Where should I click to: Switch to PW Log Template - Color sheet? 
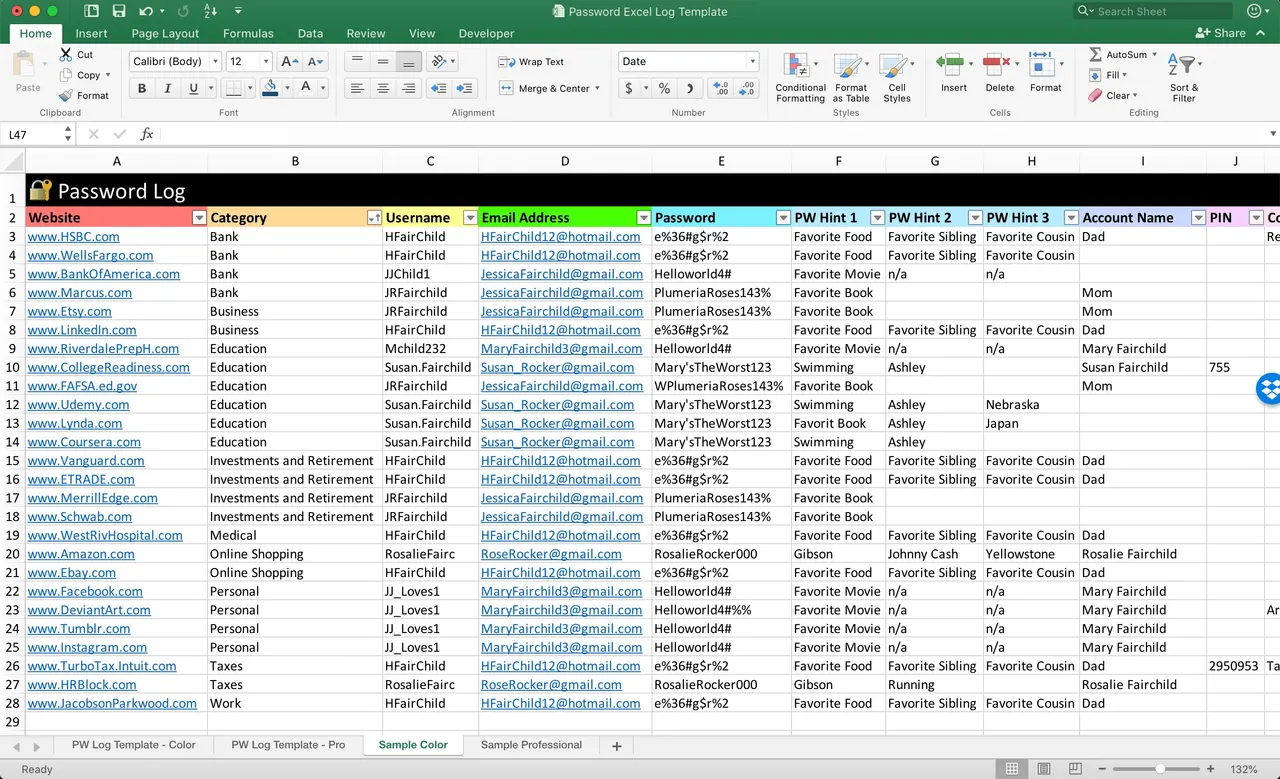click(134, 745)
